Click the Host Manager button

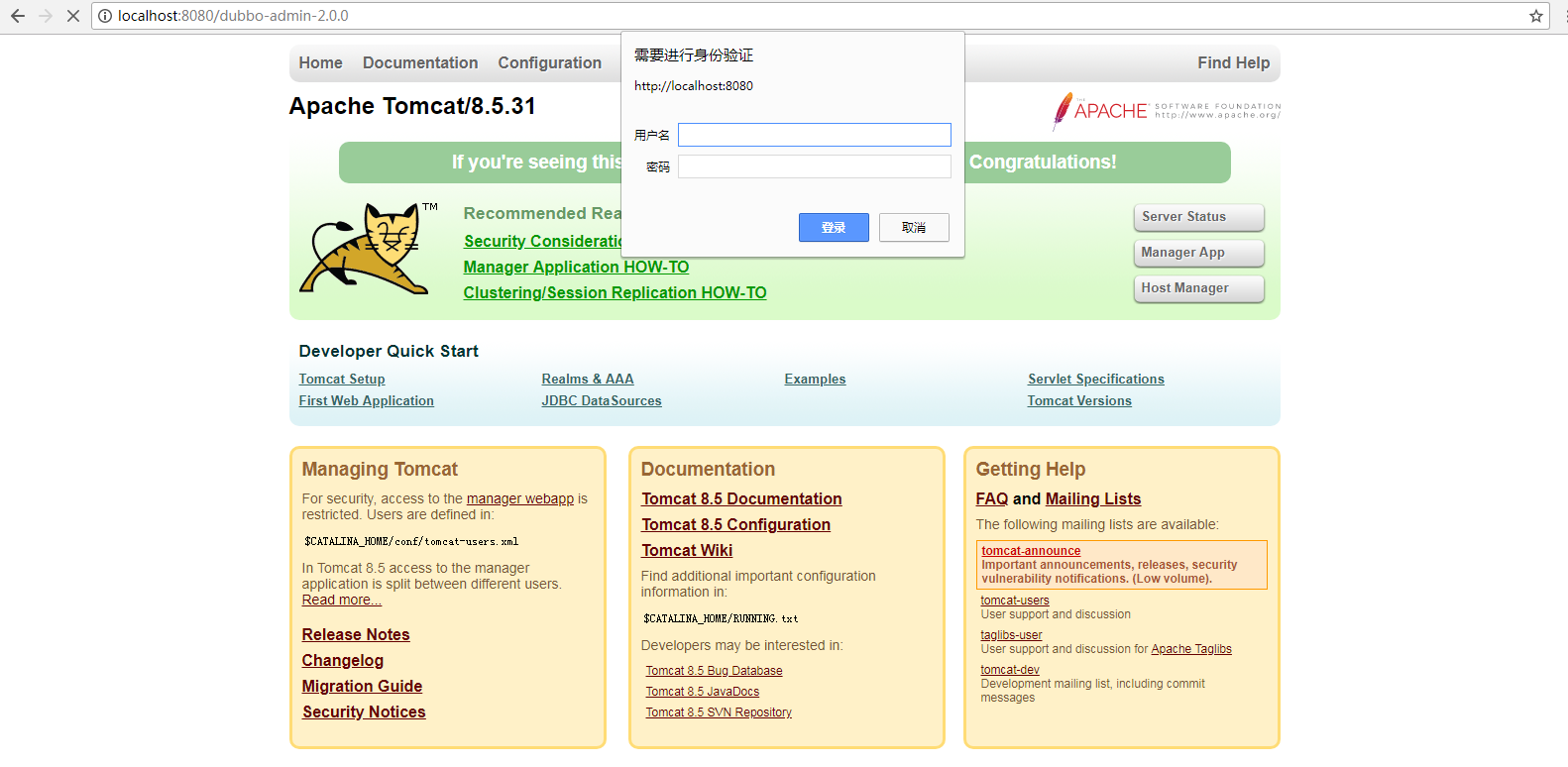click(x=1199, y=288)
